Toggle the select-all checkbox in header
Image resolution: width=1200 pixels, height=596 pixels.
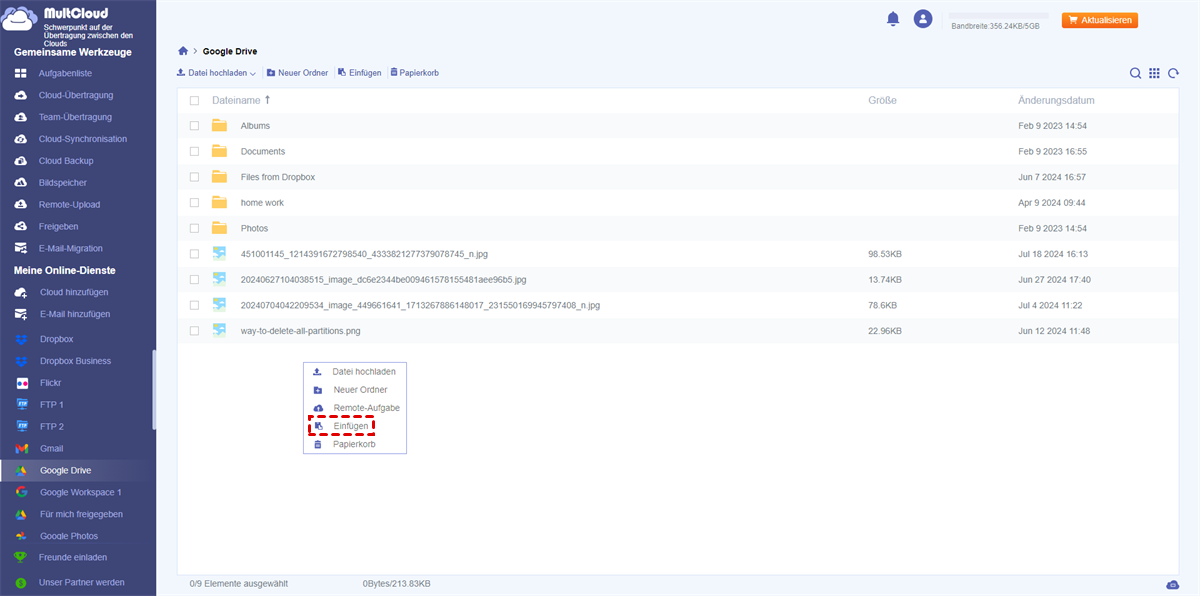[194, 101]
